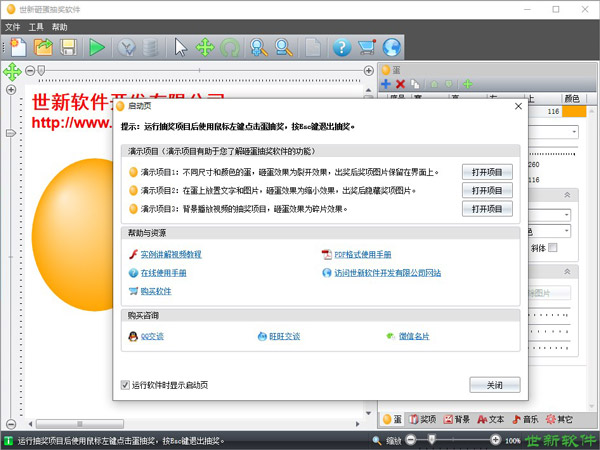The width and height of the screenshot is (600, 450).
Task: Click the 旺旺交谈 link
Action: (x=284, y=336)
